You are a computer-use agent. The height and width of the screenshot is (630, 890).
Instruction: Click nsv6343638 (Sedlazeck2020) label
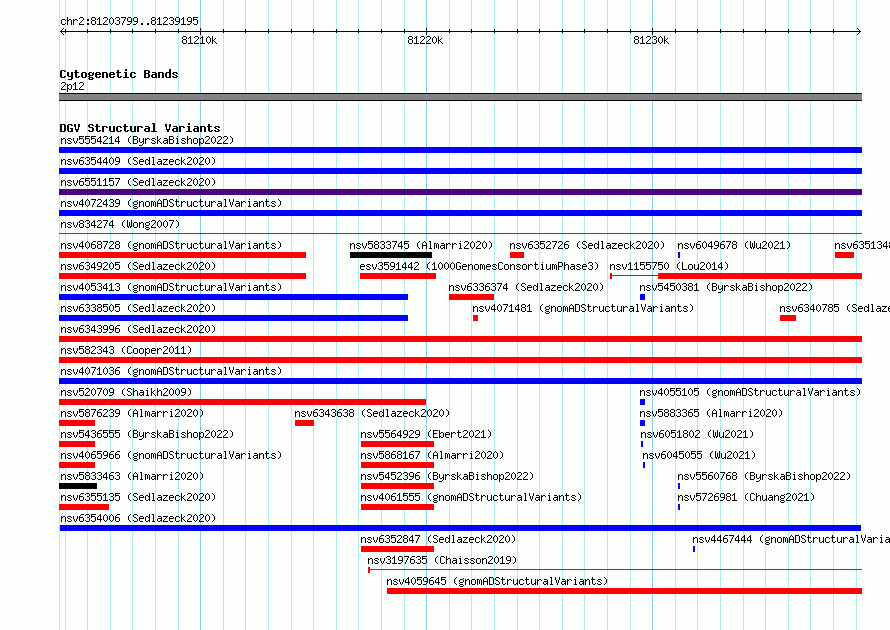(372, 413)
